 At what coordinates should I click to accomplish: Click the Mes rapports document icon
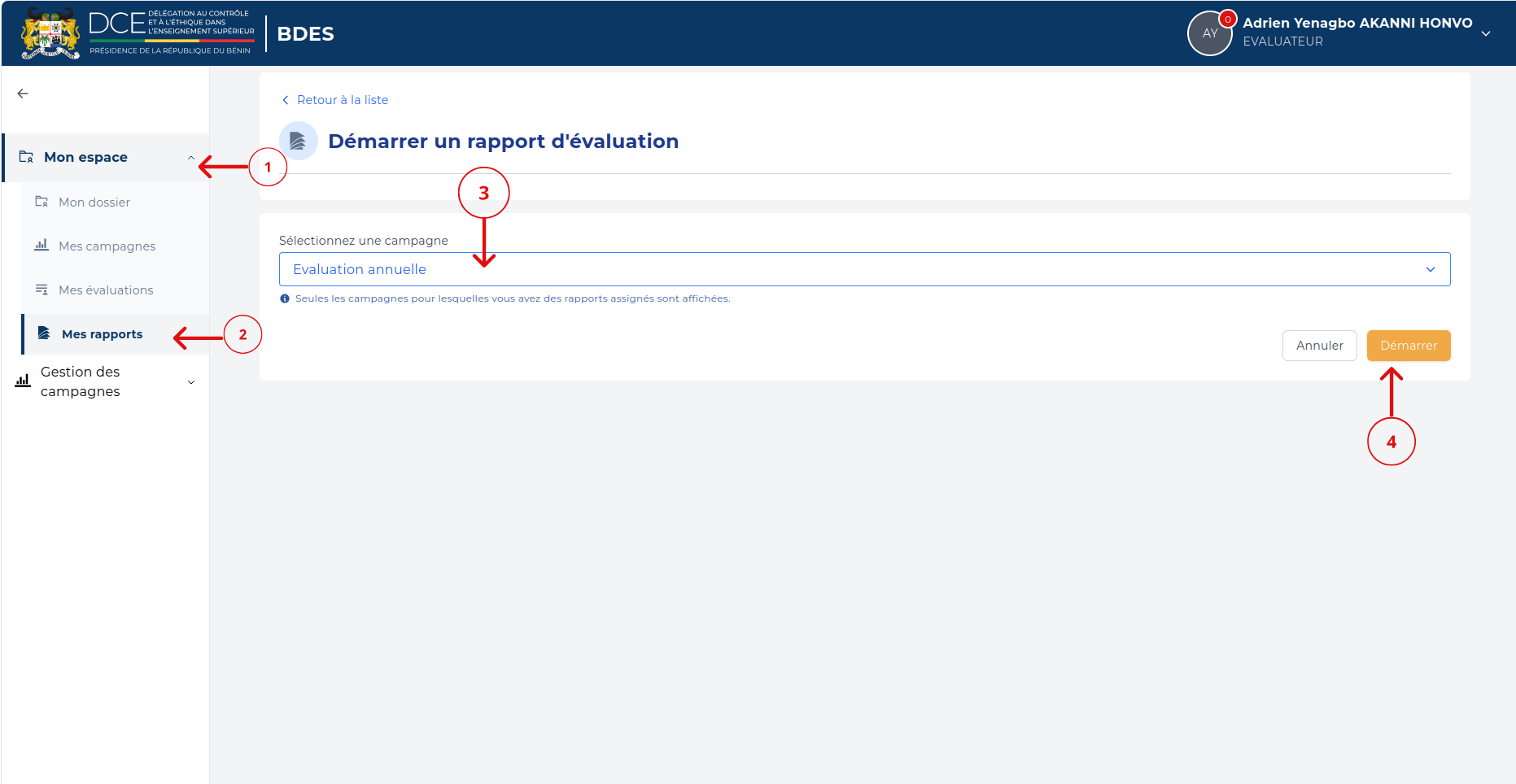coord(45,333)
